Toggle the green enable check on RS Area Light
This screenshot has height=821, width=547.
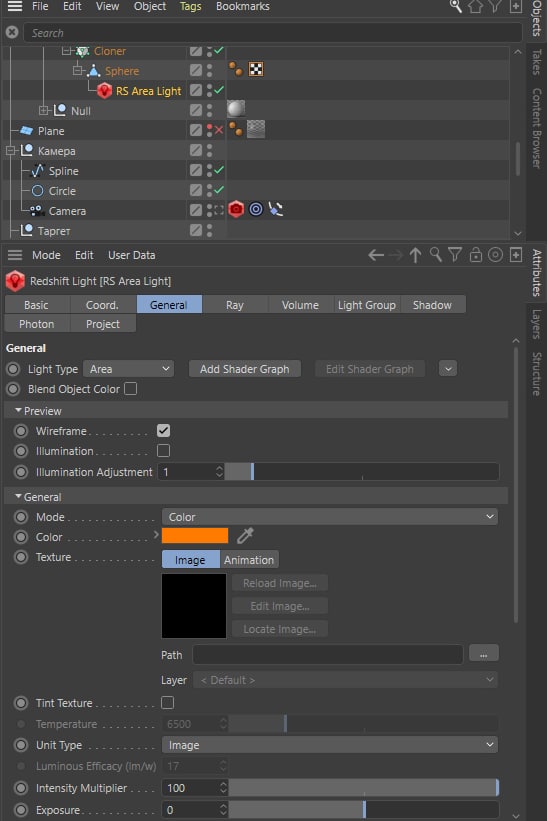pyautogui.click(x=219, y=90)
